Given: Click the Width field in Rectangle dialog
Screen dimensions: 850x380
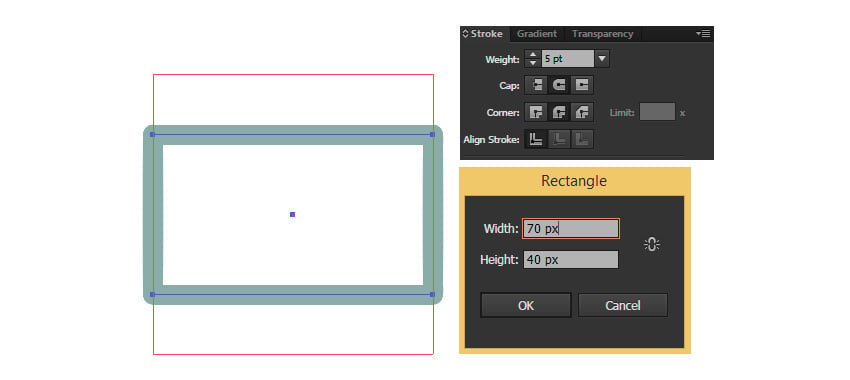Looking at the screenshot, I should click(570, 229).
